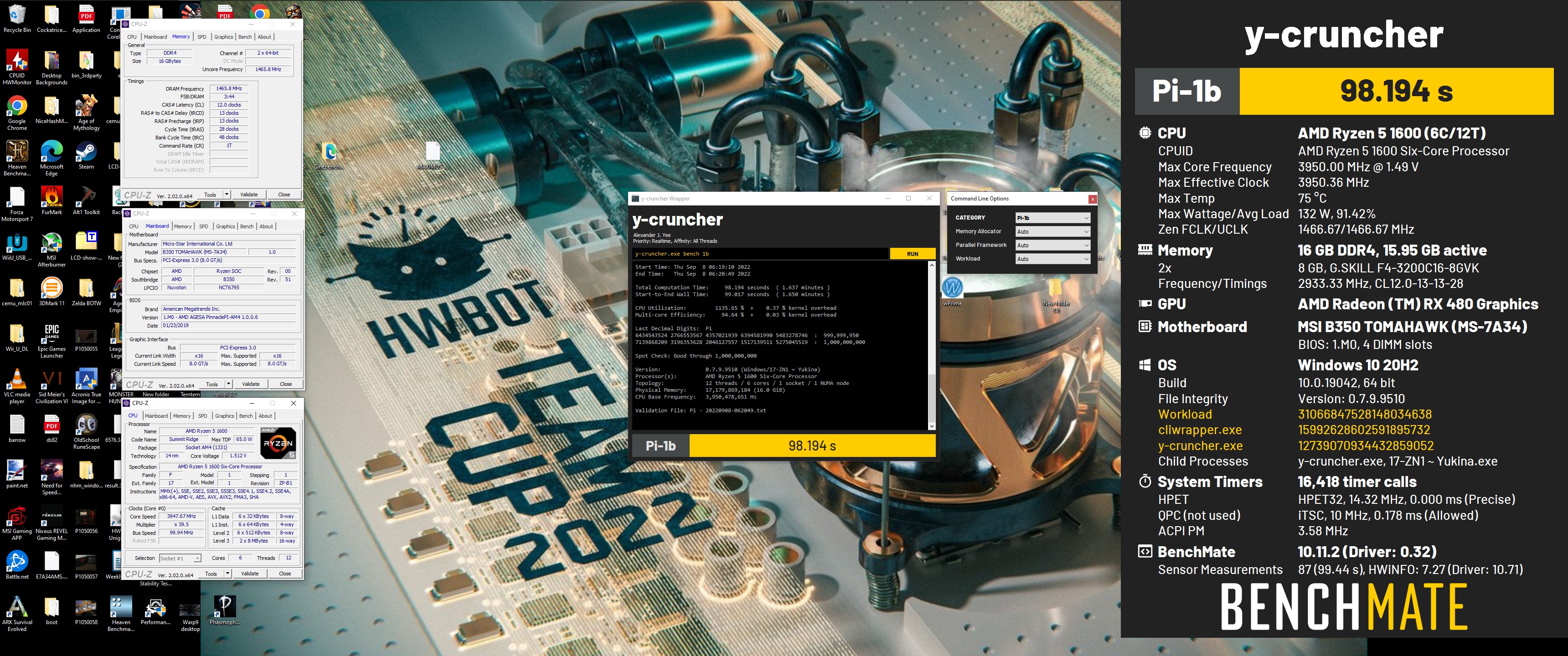Open VLC media player shortcut
Viewport: 1568px width, 656px height.
click(x=17, y=386)
